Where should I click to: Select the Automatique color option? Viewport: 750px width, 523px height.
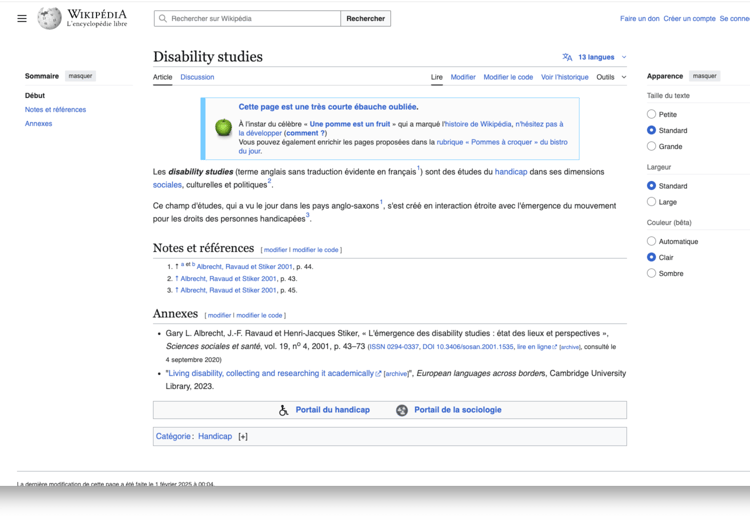coord(651,241)
